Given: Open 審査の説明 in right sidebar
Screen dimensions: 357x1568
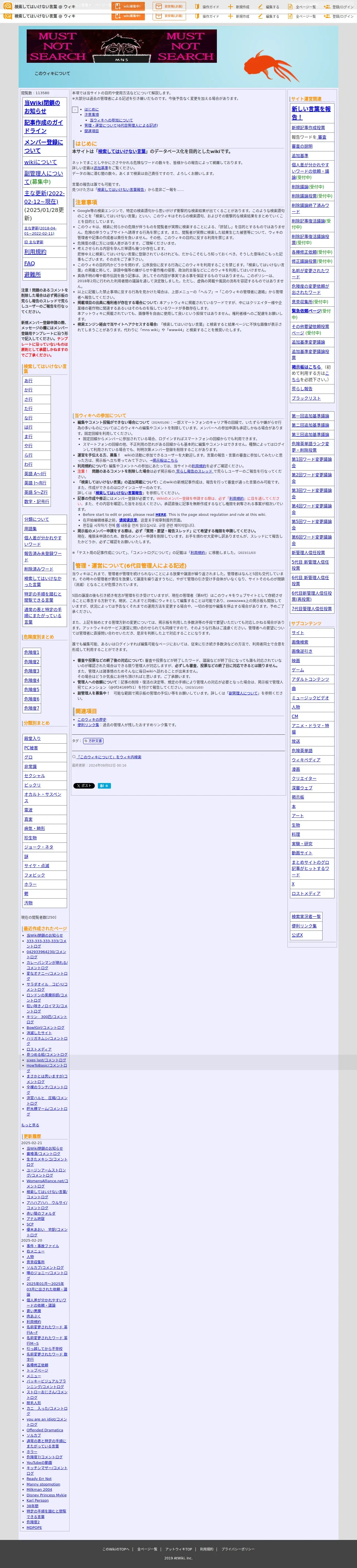Looking at the screenshot, I should (302, 146).
